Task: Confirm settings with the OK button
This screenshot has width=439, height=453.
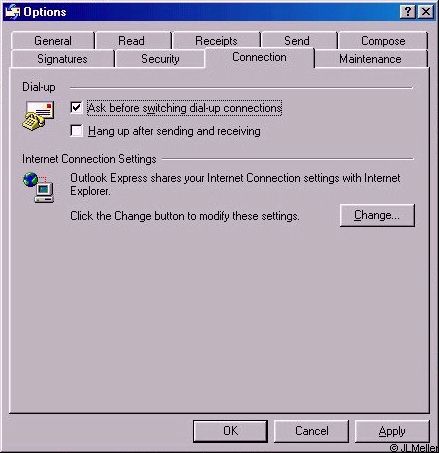Action: coord(230,431)
